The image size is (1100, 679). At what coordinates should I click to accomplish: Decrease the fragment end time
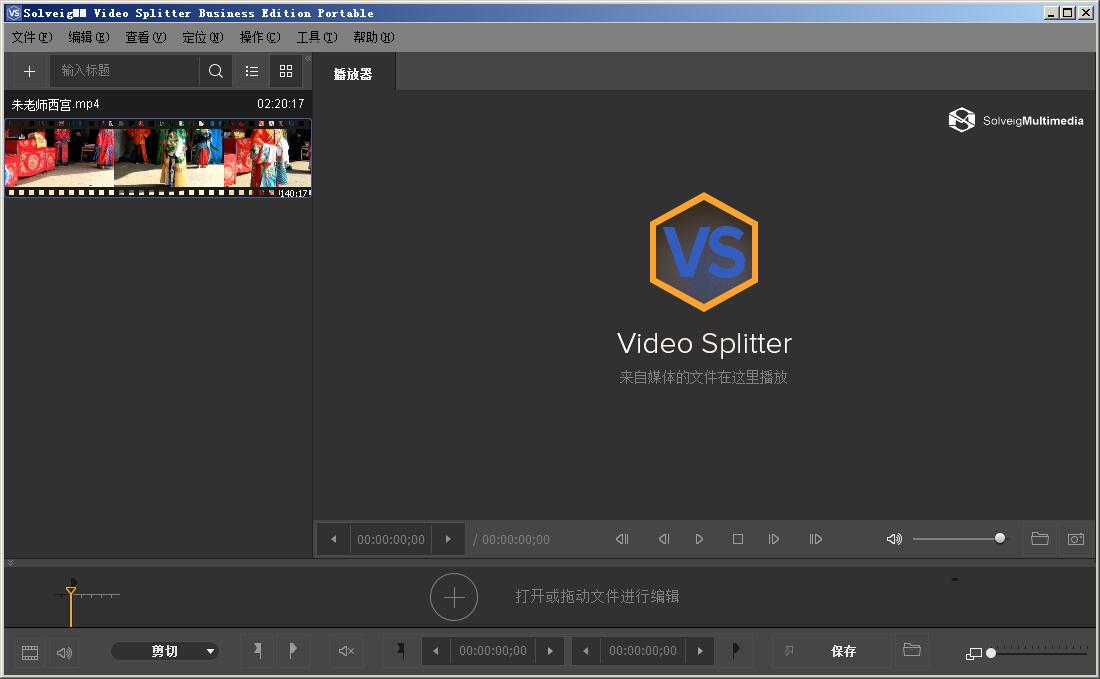586,651
